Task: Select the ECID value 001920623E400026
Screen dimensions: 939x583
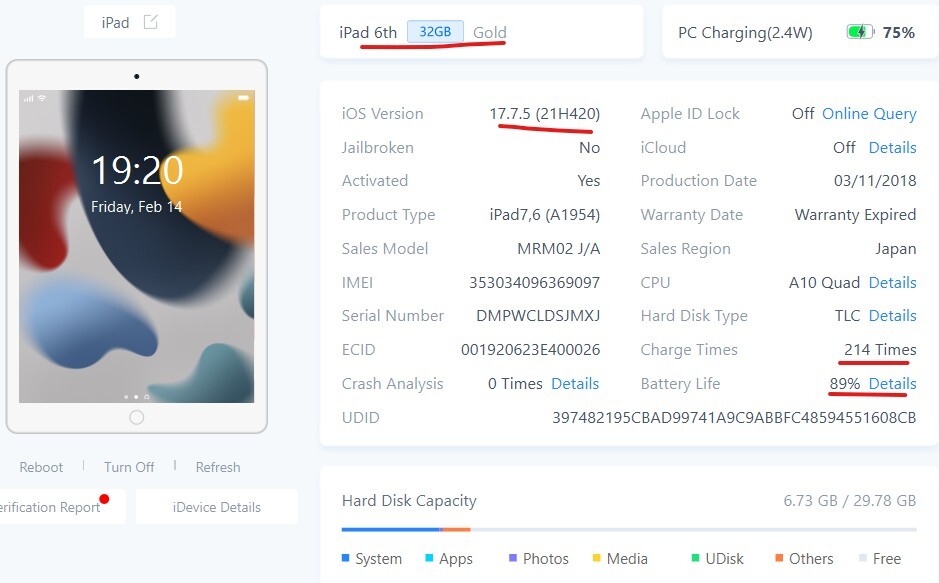Action: coord(531,350)
